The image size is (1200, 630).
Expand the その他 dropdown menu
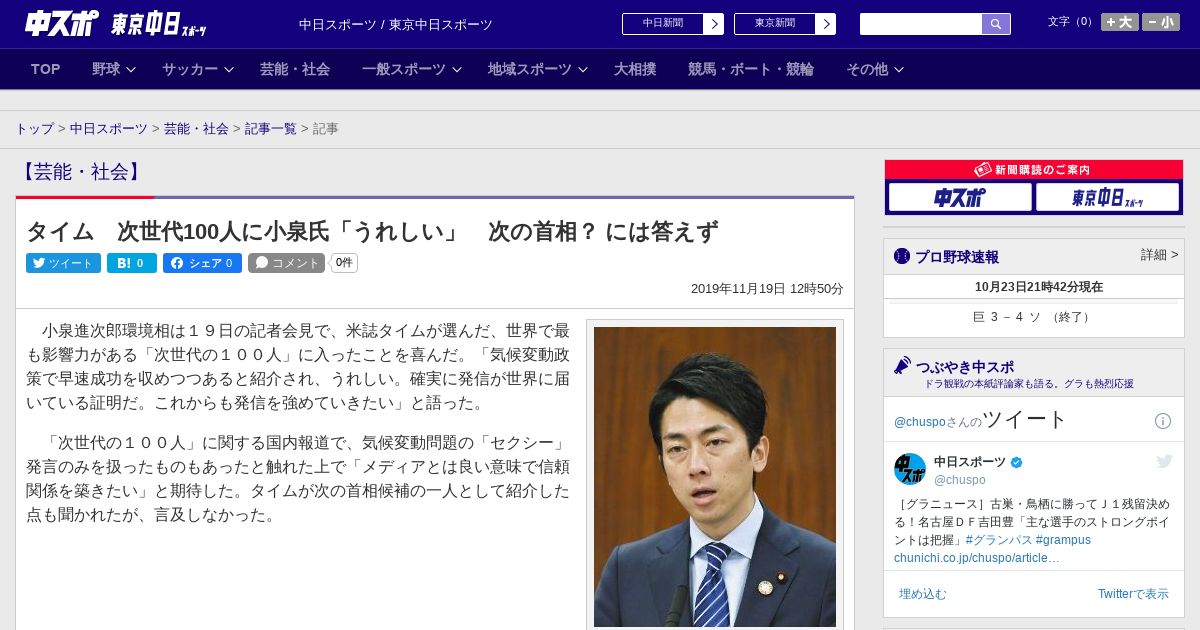[x=874, y=69]
